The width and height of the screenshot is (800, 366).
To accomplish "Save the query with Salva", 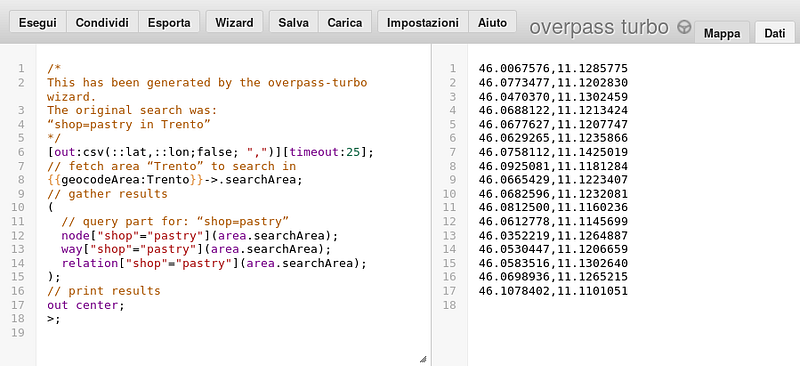I will [293, 22].
